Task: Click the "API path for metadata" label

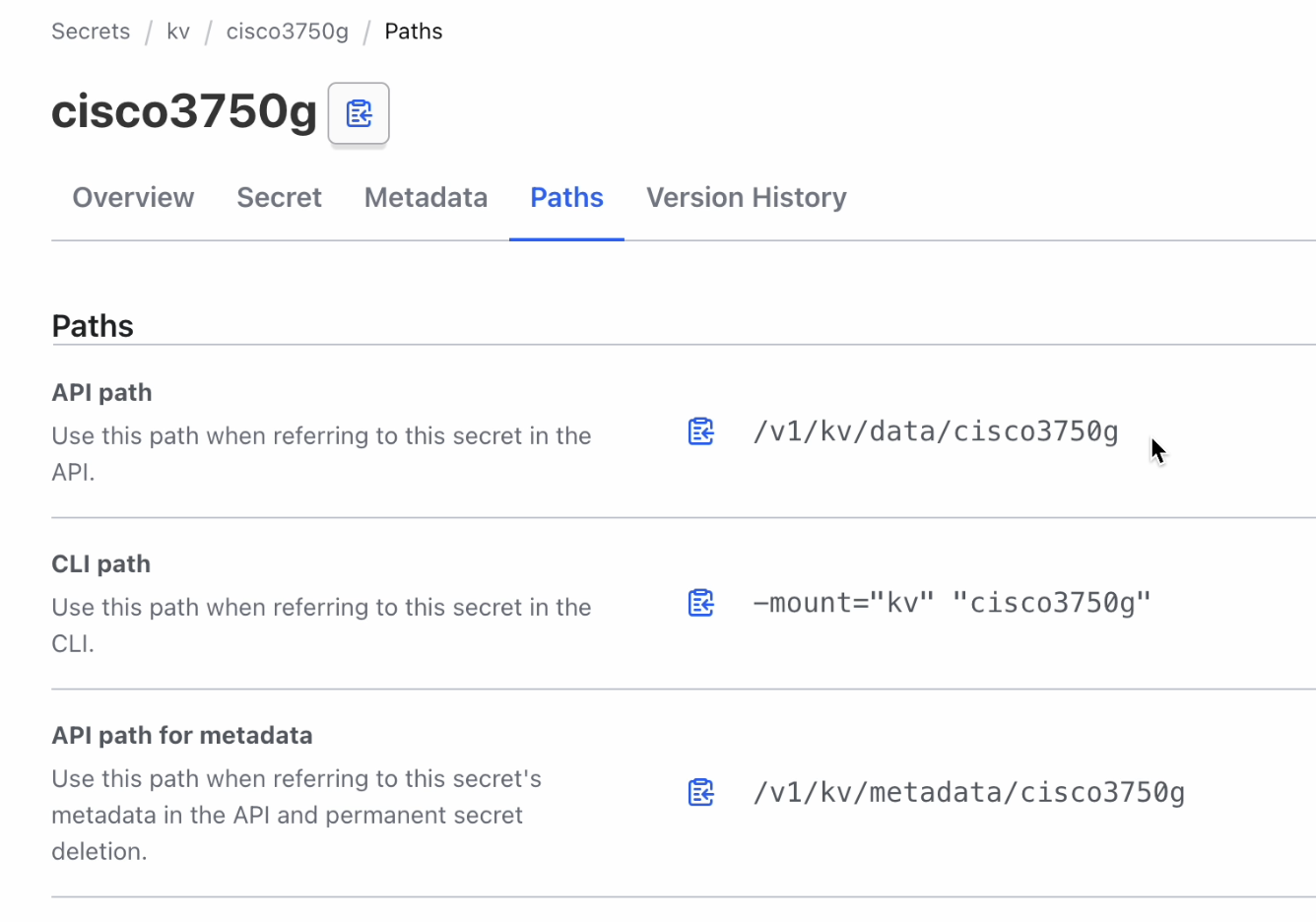Action: [x=182, y=736]
